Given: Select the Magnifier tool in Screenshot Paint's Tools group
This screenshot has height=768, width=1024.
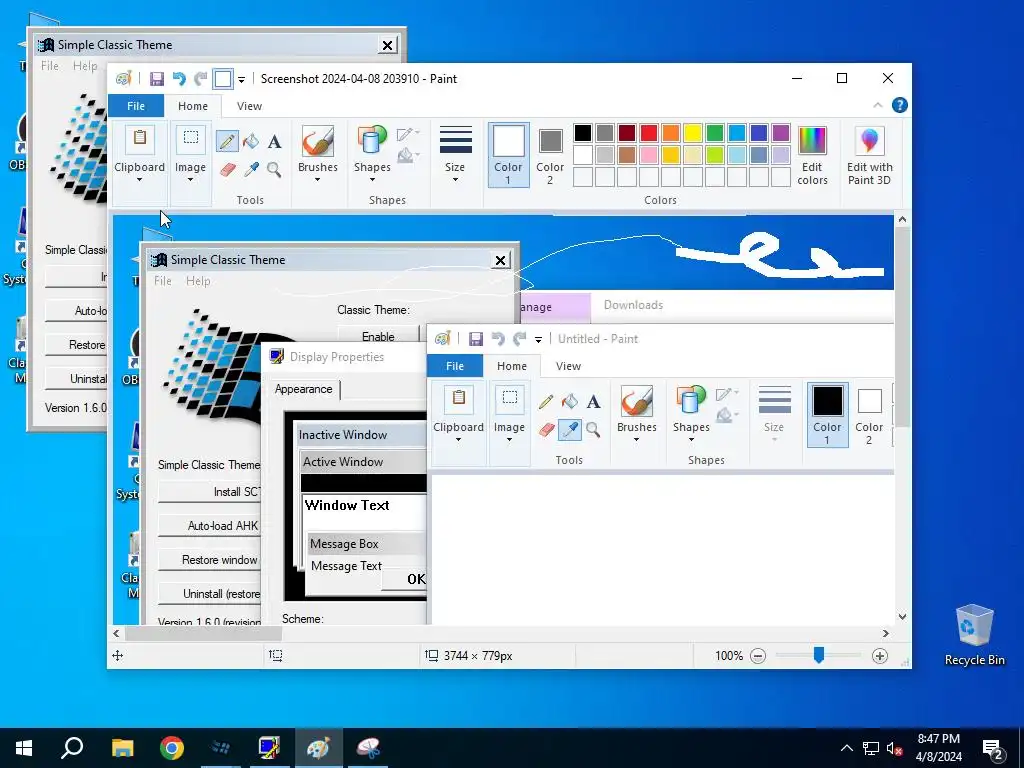Looking at the screenshot, I should point(274,170).
